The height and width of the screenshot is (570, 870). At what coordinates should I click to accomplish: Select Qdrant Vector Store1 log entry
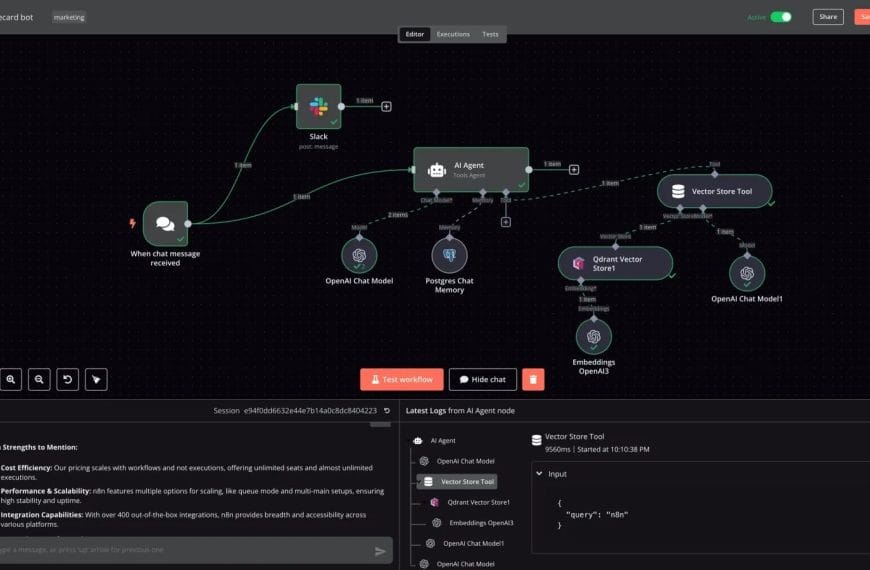click(471, 502)
